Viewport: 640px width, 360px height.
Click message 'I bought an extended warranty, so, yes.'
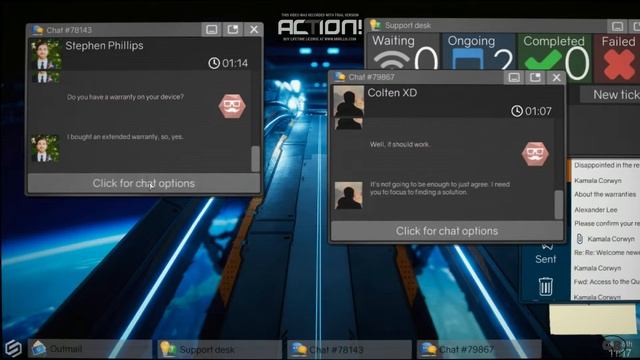pyautogui.click(x=125, y=137)
